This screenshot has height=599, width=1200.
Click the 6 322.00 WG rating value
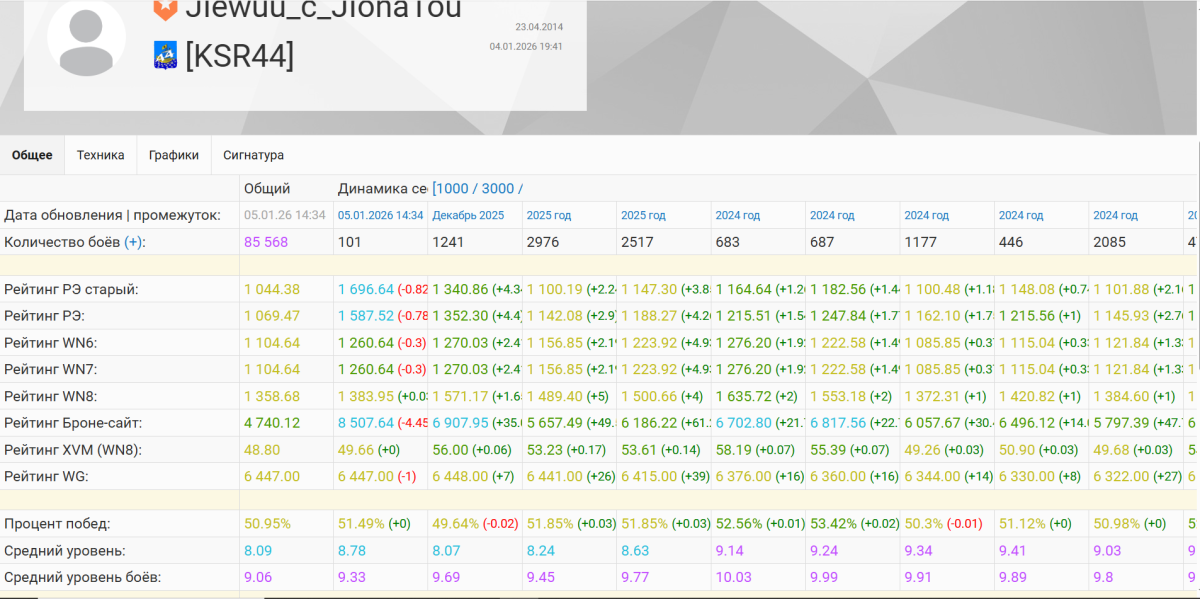click(x=1121, y=477)
